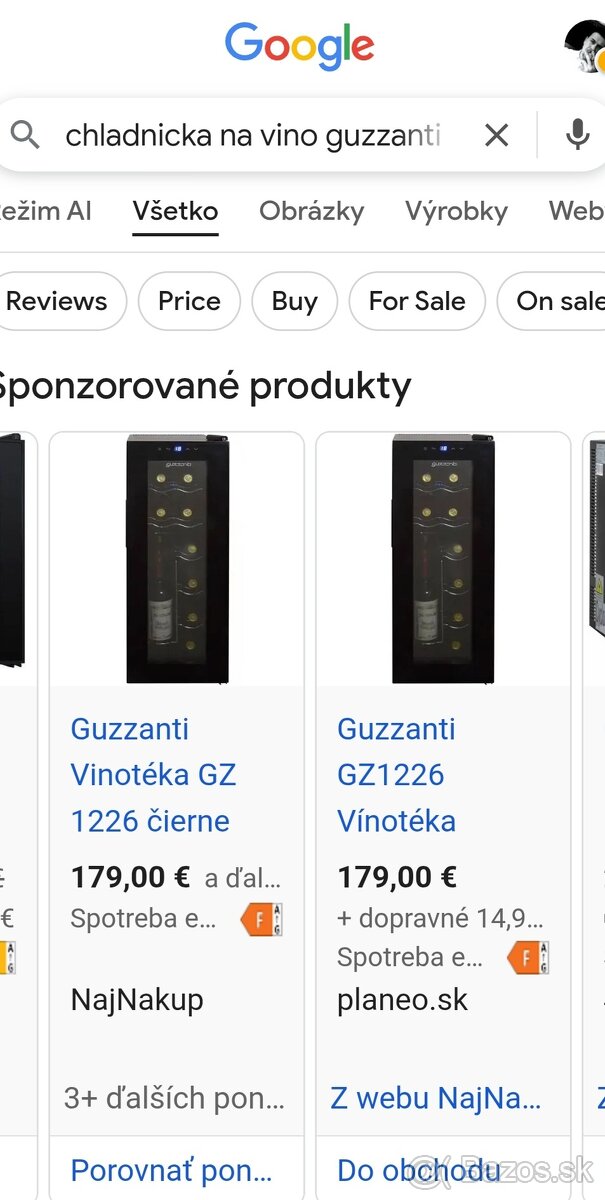Open the Guzzanti GZ1226 Vínotéka product image

[443, 557]
